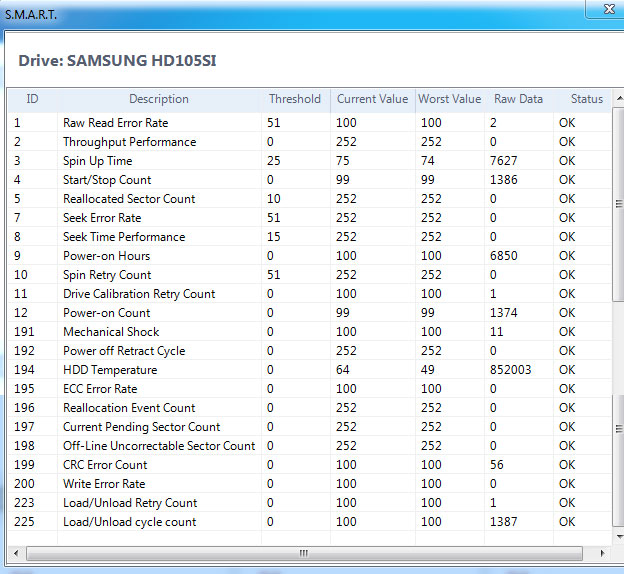
Task: Select the Current Pending Sector Count row
Action: click(309, 427)
